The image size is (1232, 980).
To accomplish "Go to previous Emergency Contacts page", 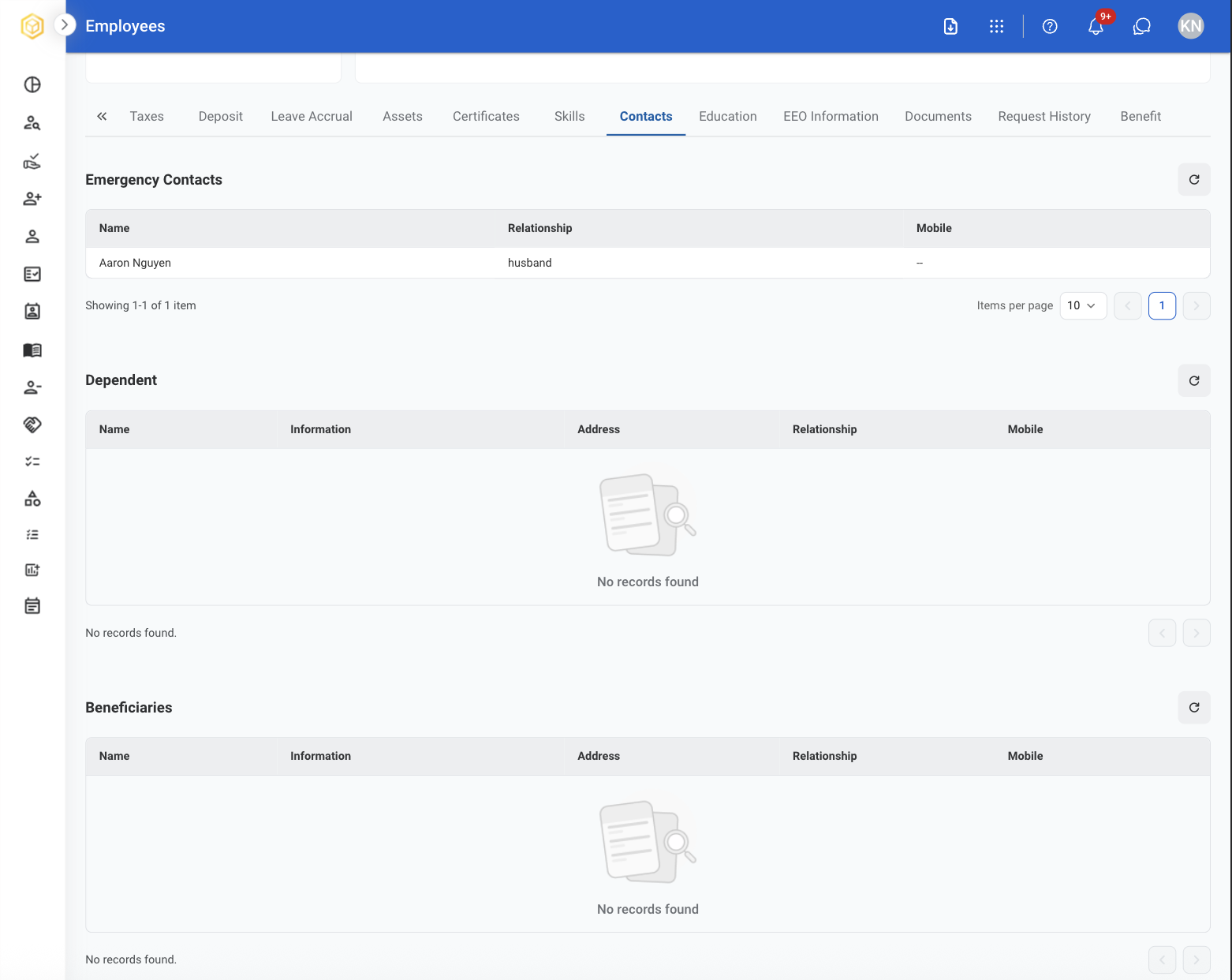I will click(1128, 305).
